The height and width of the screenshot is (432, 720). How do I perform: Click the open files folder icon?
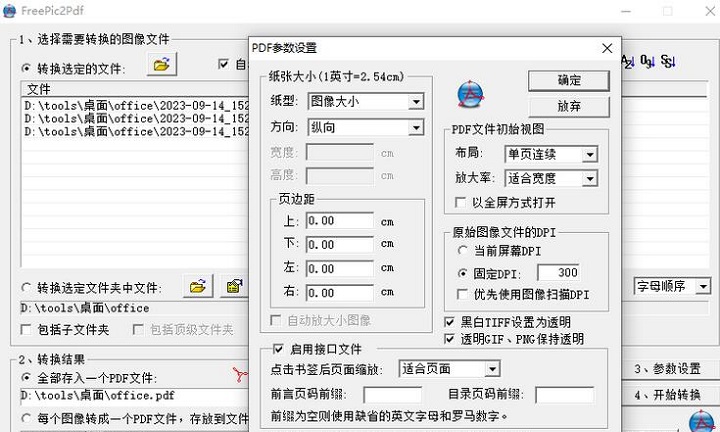pos(162,65)
